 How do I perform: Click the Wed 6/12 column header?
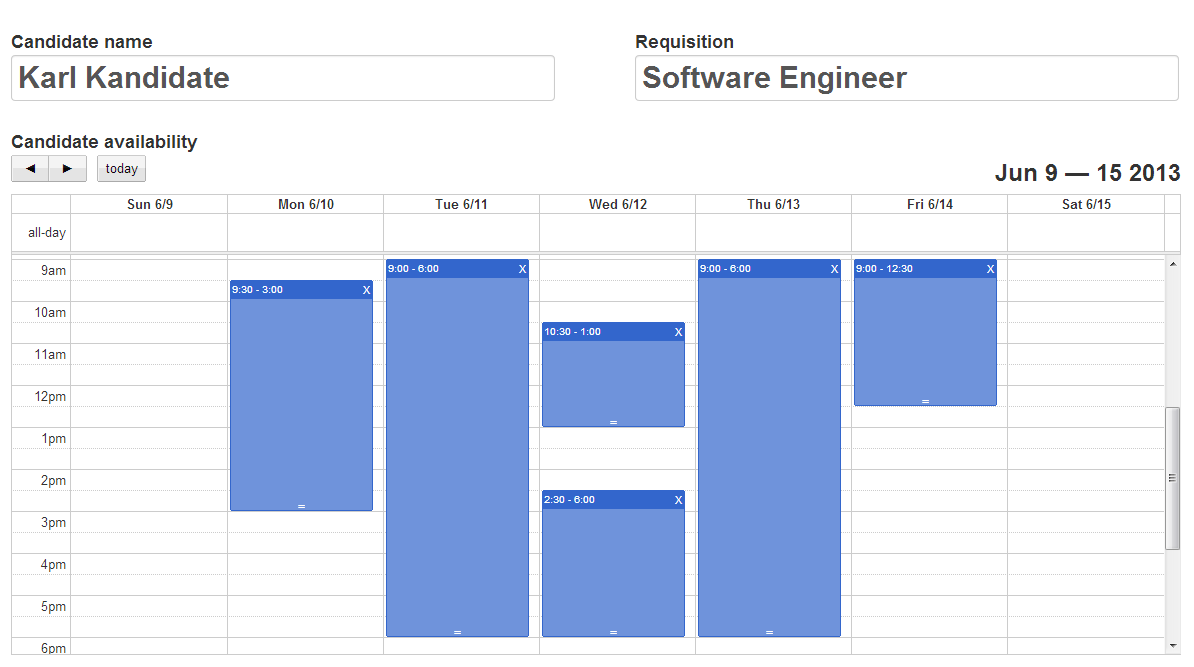pos(618,205)
